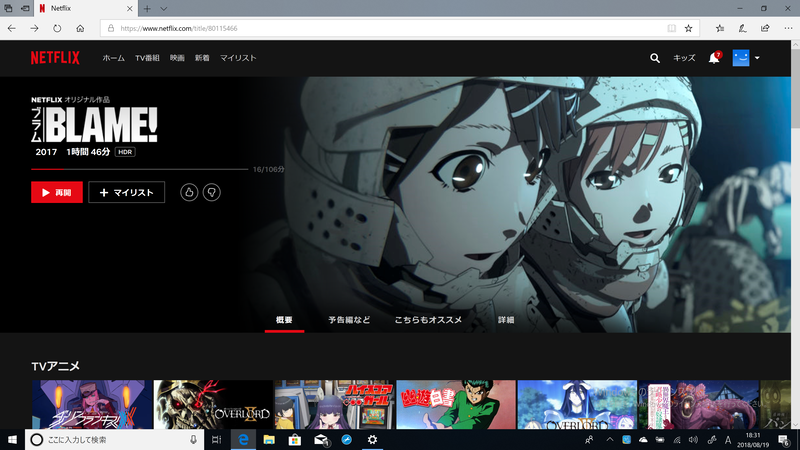This screenshot has height=450, width=800.
Task: Open the favorites hub
Action: click(719, 29)
